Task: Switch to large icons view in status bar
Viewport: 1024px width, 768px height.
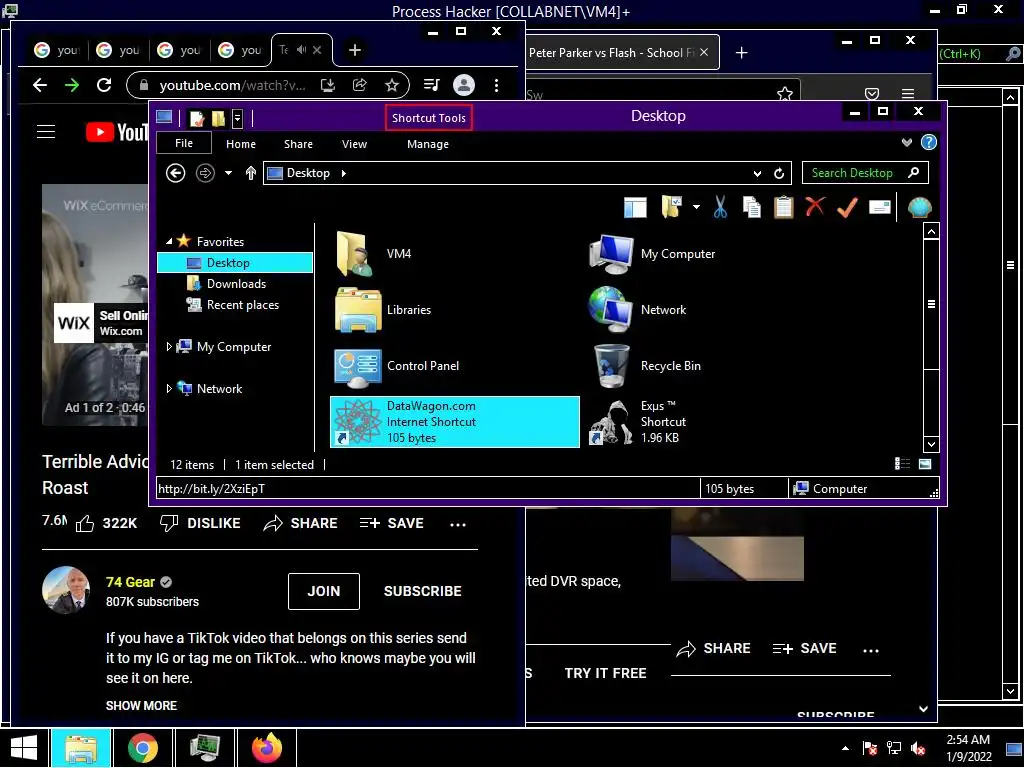Action: click(925, 464)
